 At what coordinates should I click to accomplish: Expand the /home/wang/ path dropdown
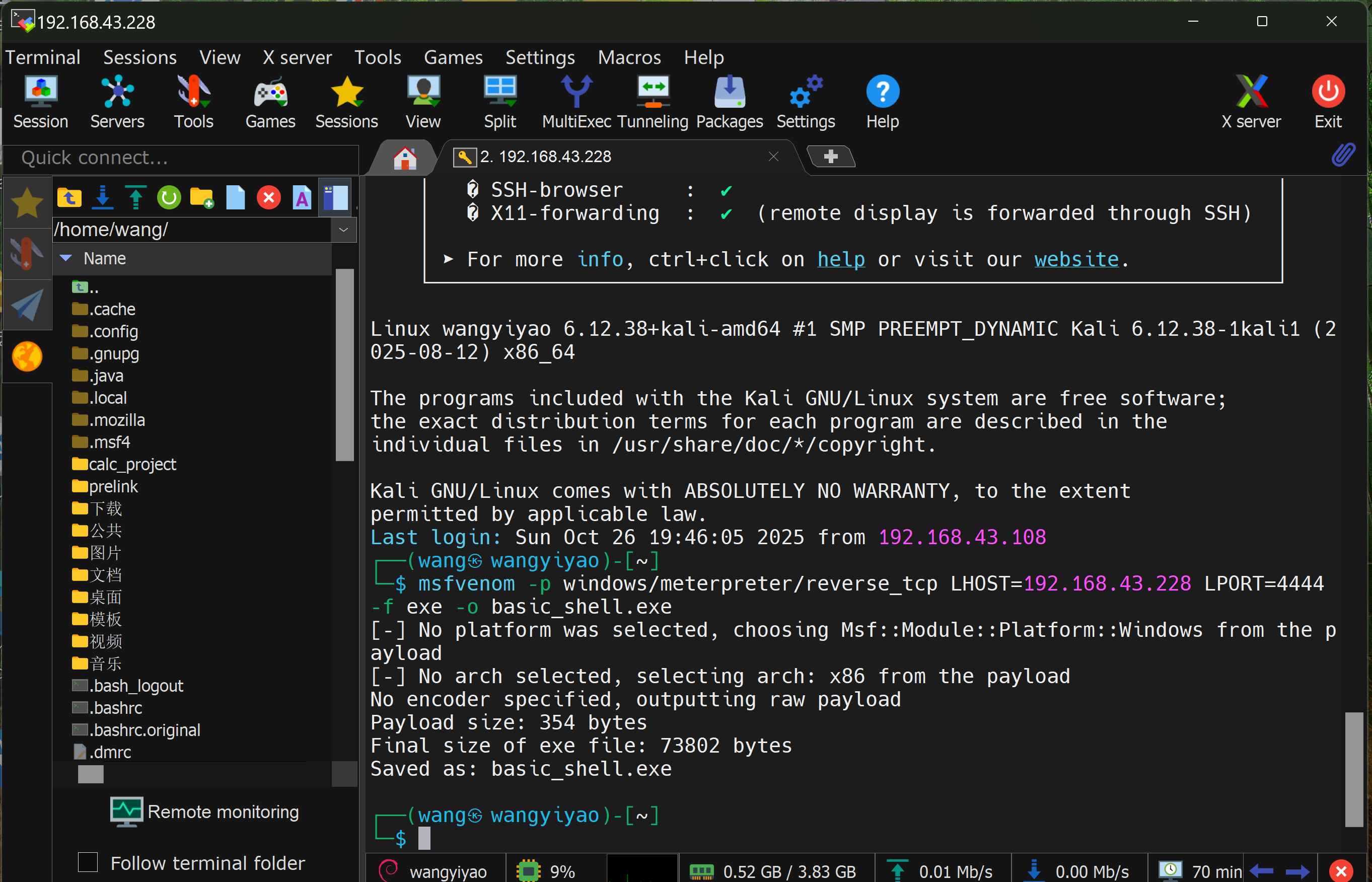tap(343, 230)
